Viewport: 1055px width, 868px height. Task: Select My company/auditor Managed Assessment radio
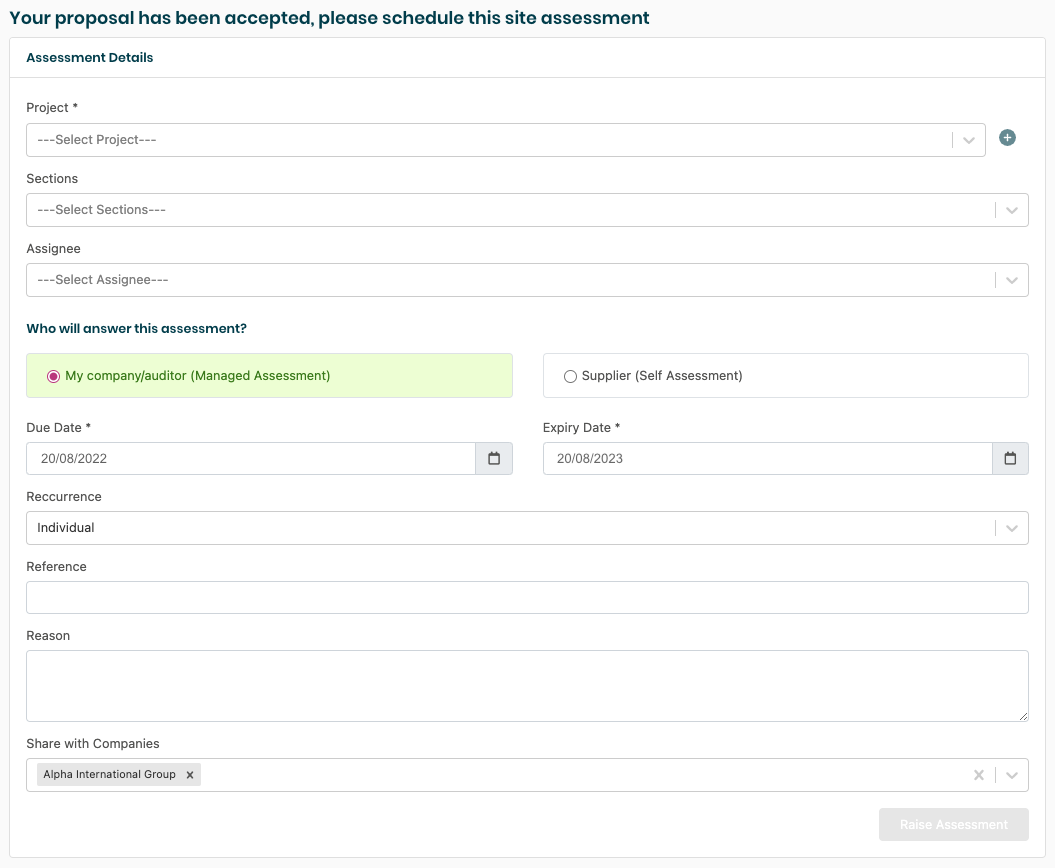54,376
